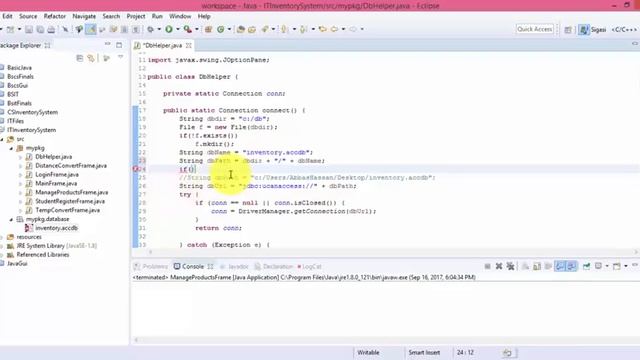Expand the LoginFrame.java tree node
The image size is (640, 360).
[21, 175]
